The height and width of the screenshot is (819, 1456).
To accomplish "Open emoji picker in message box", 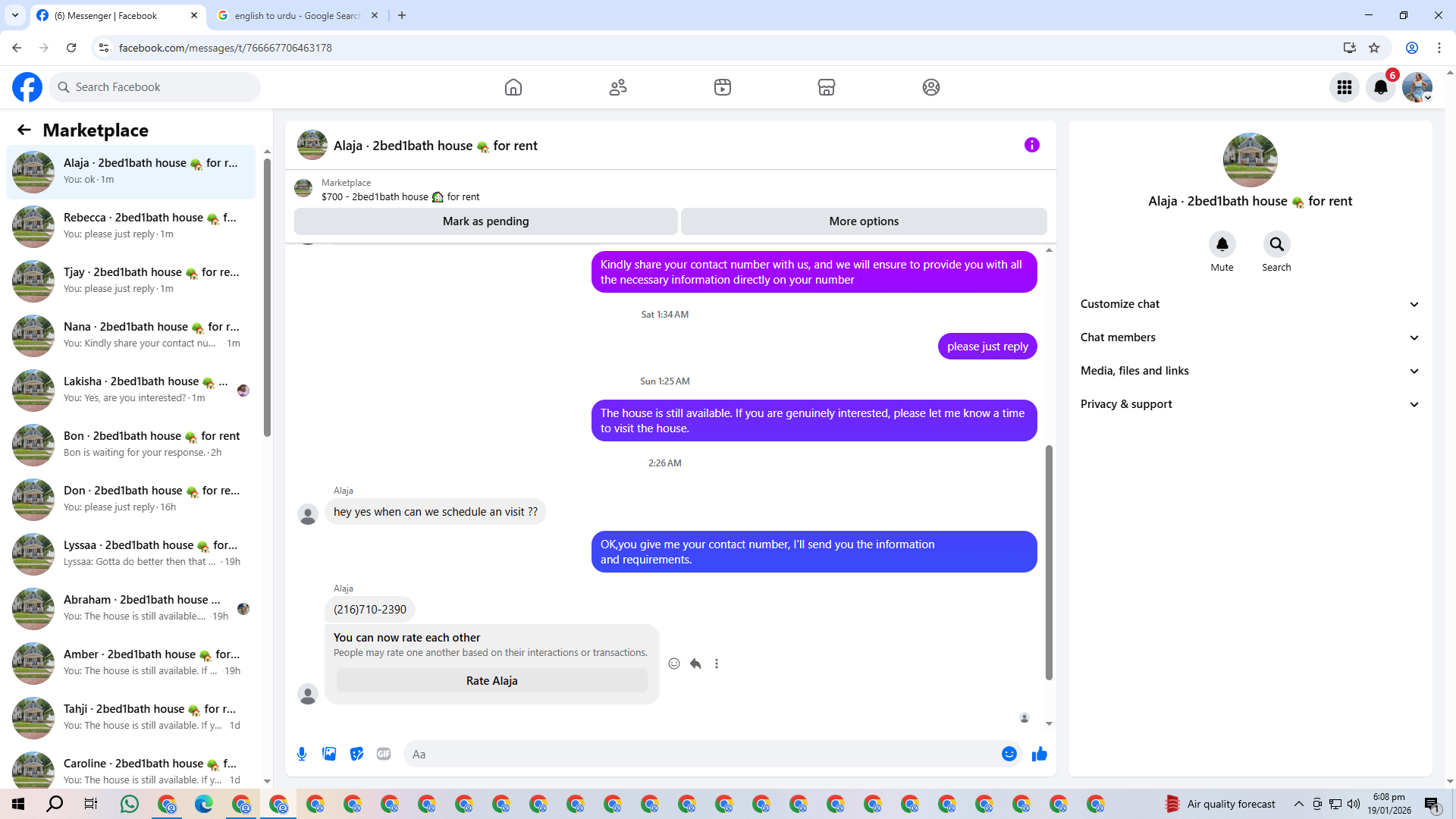I will point(1009,754).
